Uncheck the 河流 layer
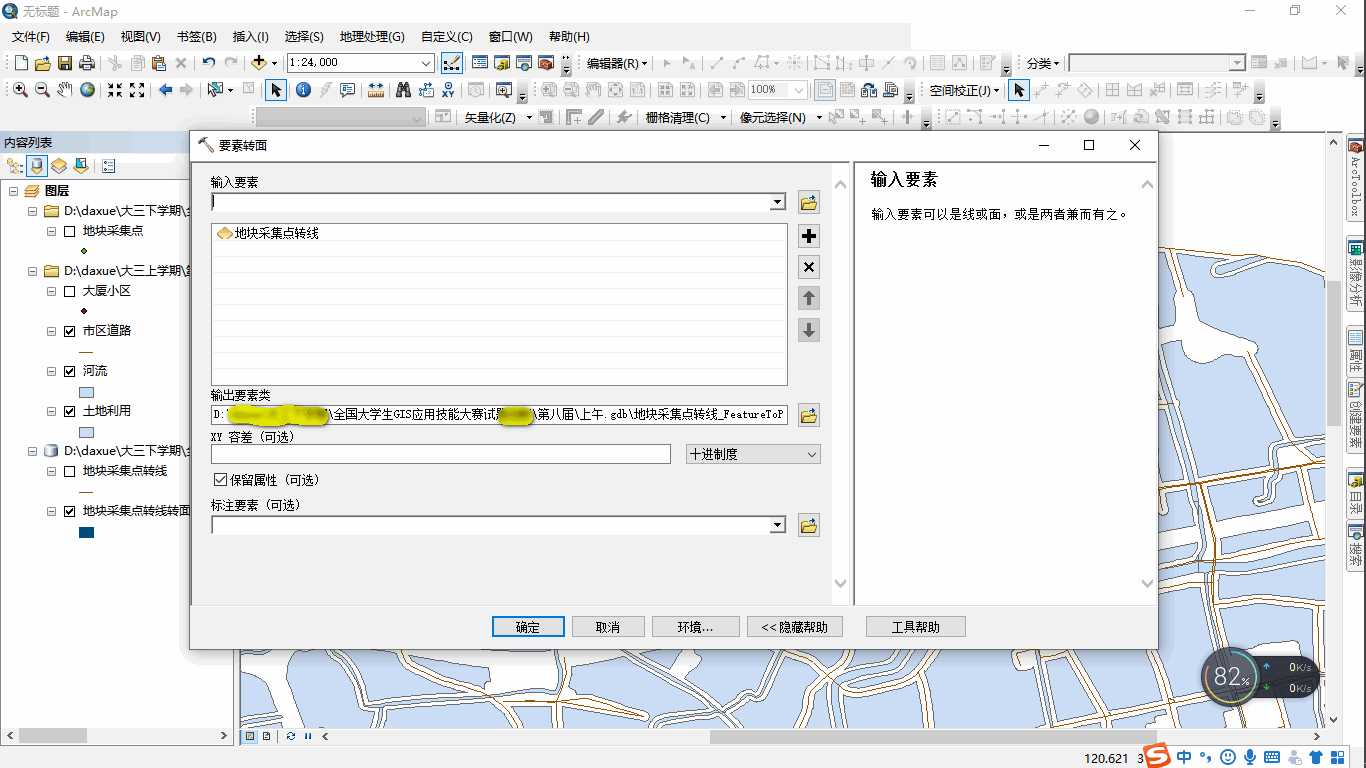This screenshot has width=1366, height=768. [x=69, y=371]
